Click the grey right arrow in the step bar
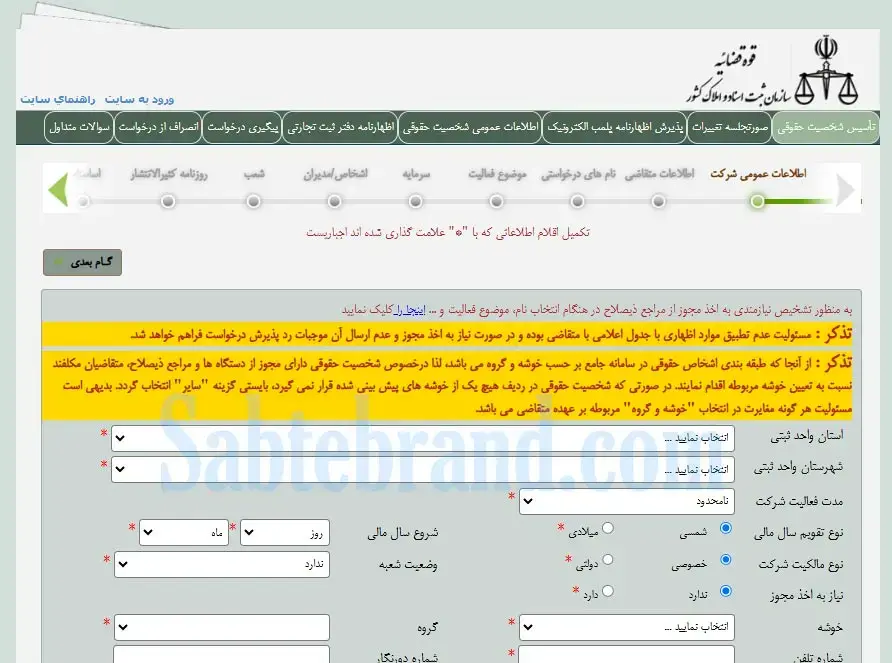The image size is (892, 663). coord(847,189)
